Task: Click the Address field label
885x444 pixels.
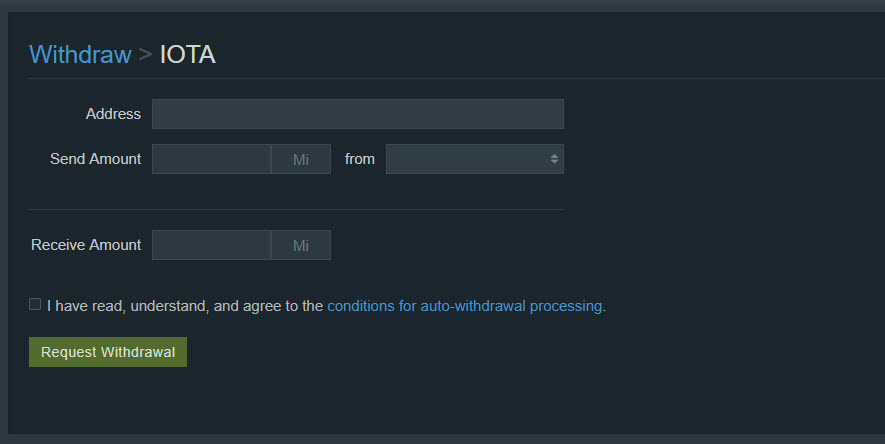Action: pos(113,114)
